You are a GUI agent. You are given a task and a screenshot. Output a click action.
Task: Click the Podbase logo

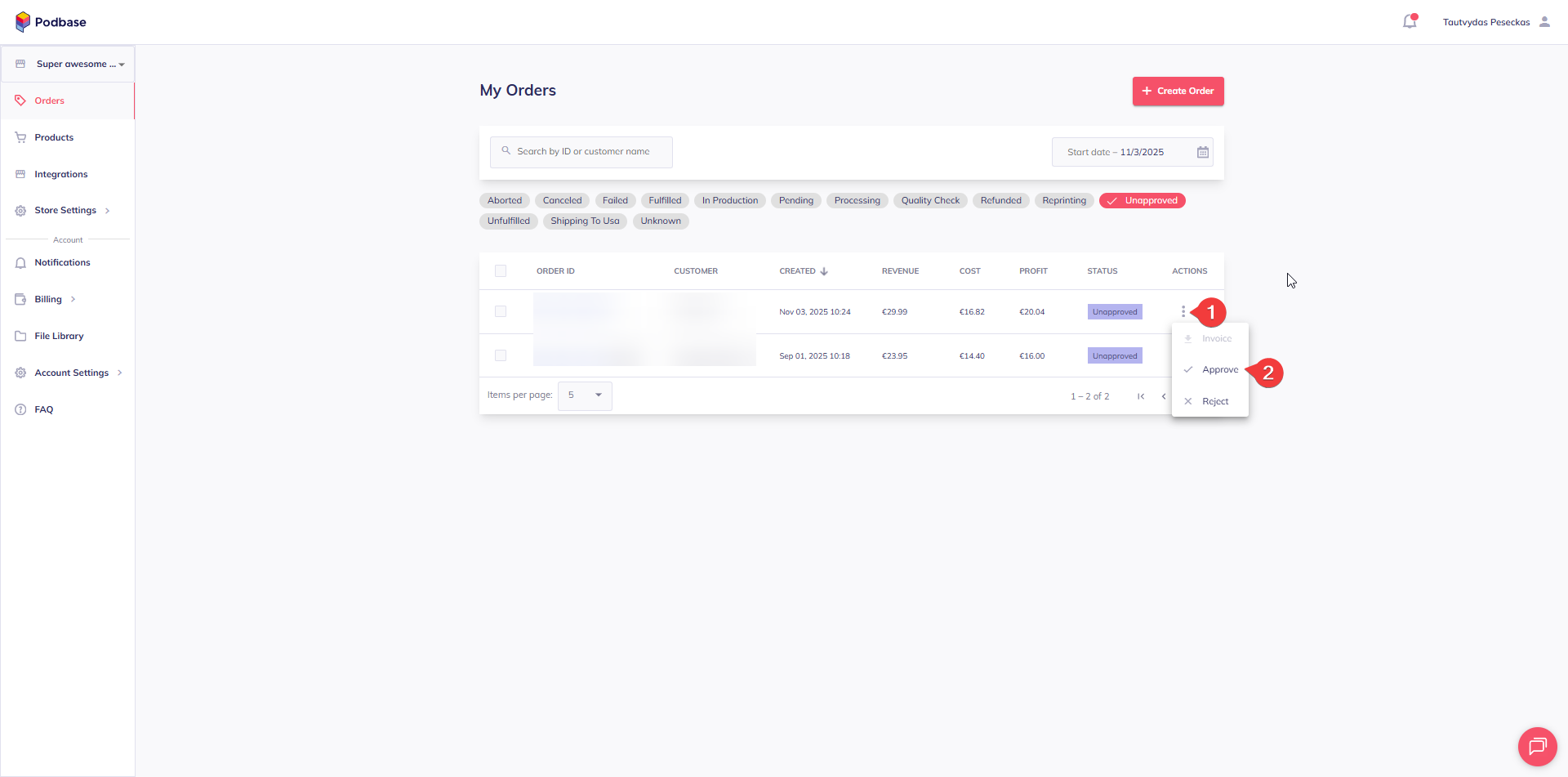[x=51, y=22]
